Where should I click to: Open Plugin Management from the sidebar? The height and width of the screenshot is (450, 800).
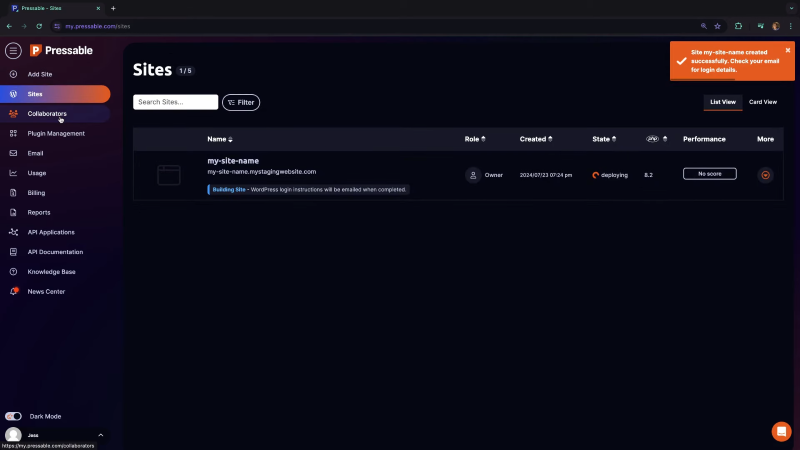pos(56,133)
